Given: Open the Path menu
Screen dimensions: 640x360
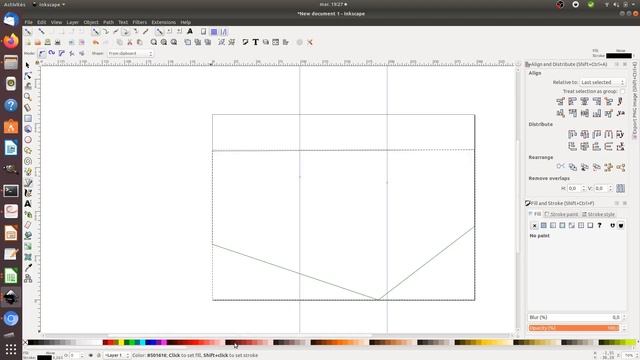Looking at the screenshot, I should [108, 22].
